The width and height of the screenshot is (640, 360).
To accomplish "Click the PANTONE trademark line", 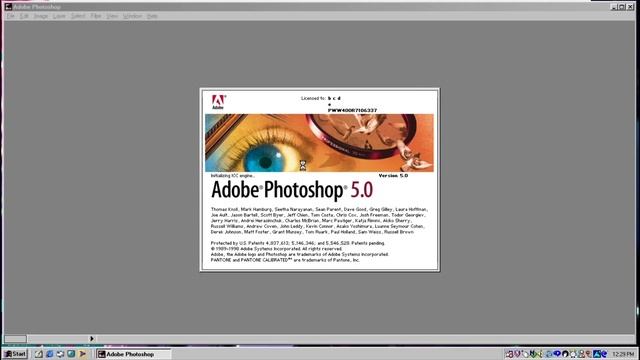I will pos(285,260).
